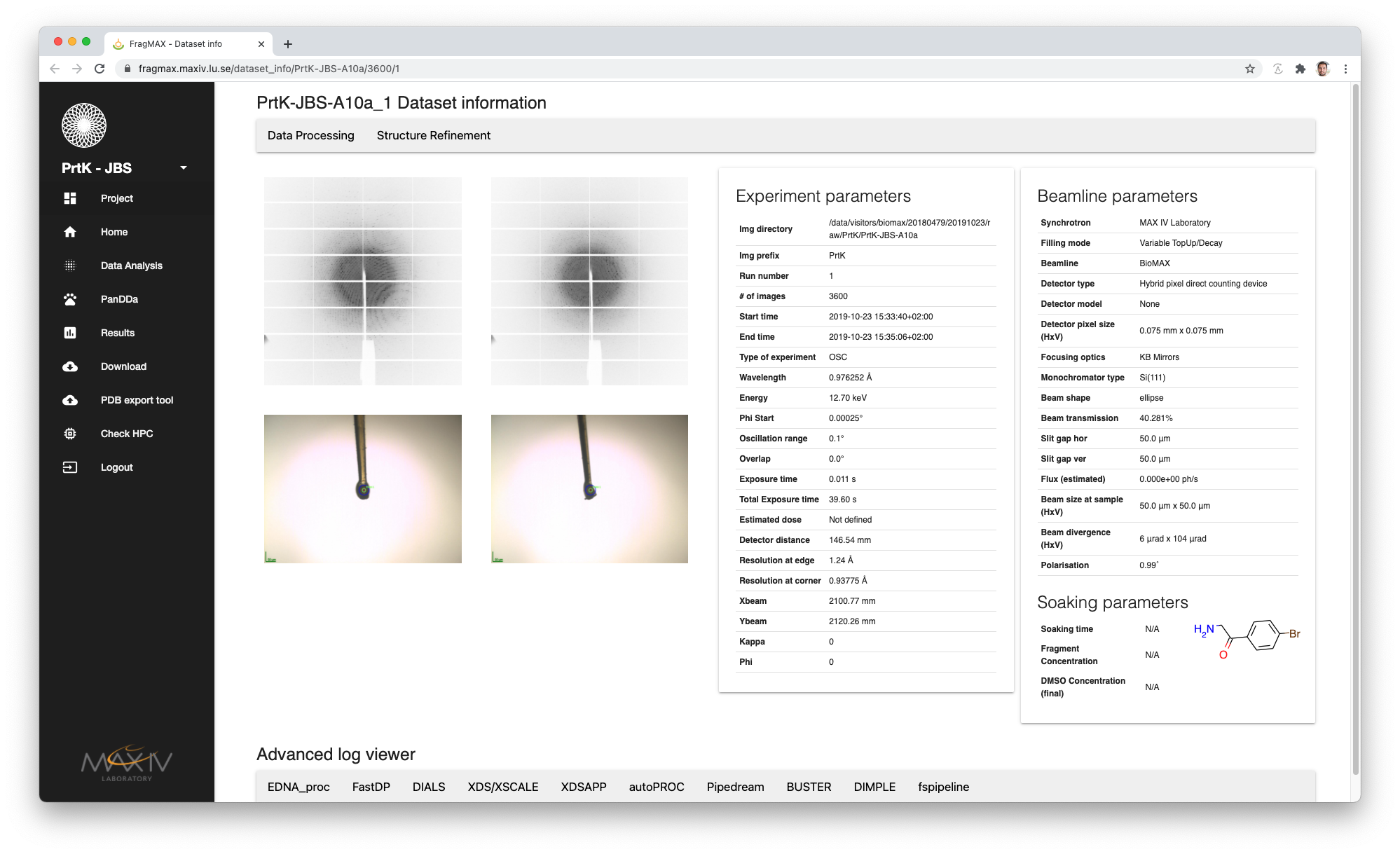Click the second crystal snapshot thumbnail
The height and width of the screenshot is (854, 1400).
pyautogui.click(x=589, y=488)
